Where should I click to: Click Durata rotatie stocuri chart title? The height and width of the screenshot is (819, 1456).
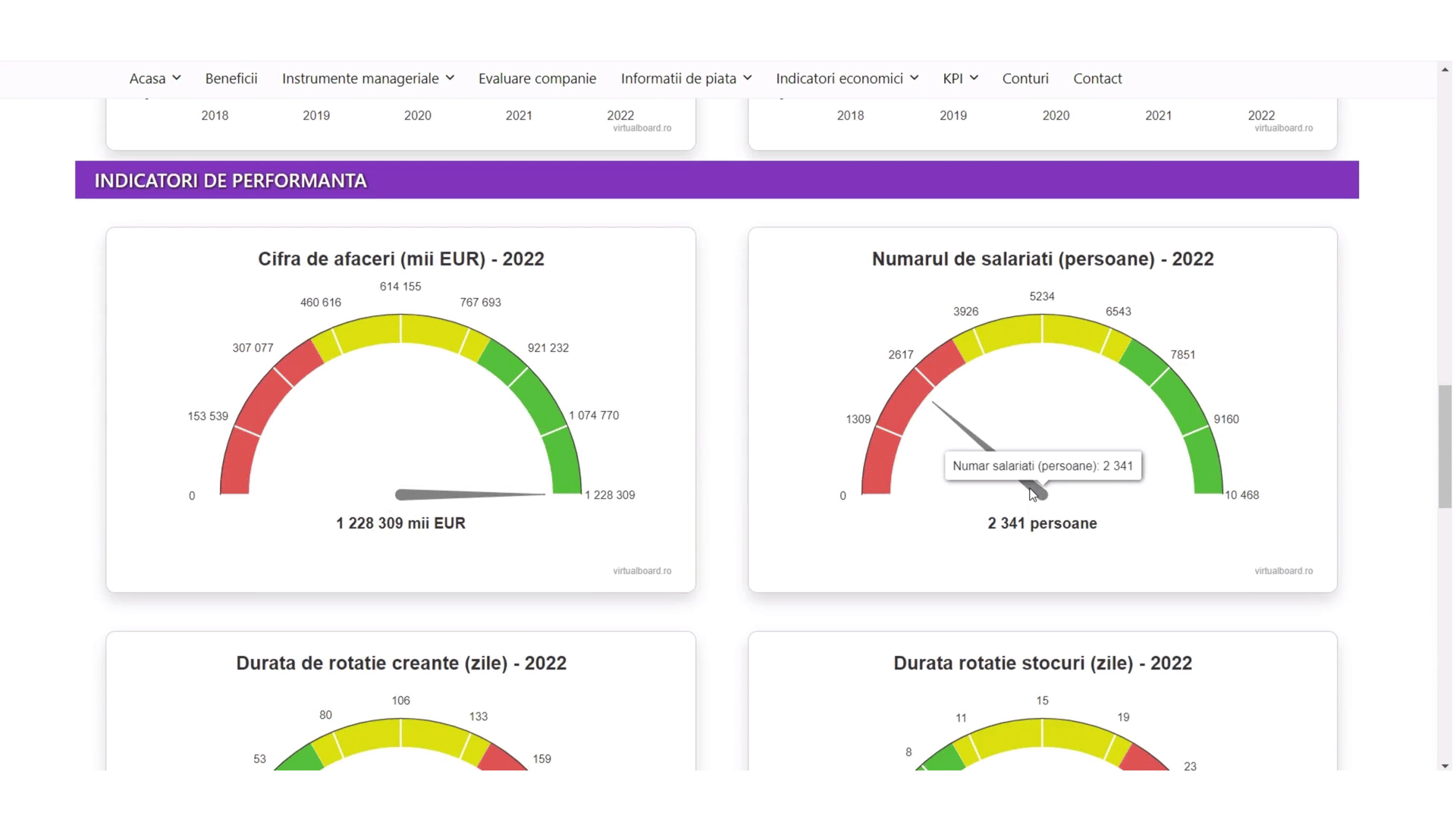pos(1042,664)
